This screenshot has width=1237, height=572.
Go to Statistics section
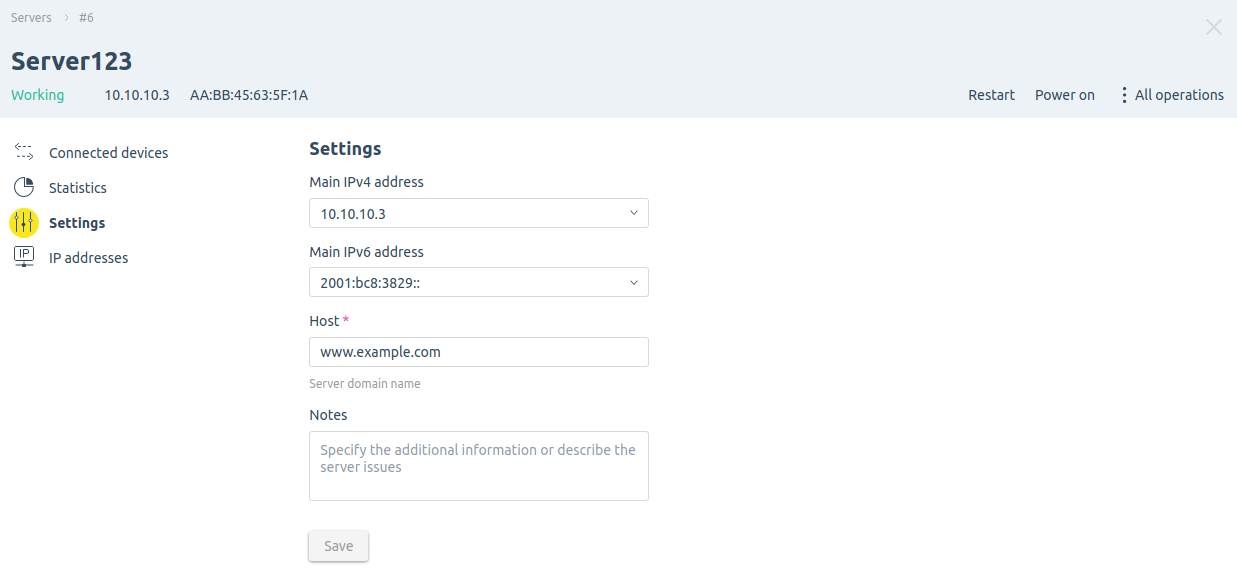[78, 188]
